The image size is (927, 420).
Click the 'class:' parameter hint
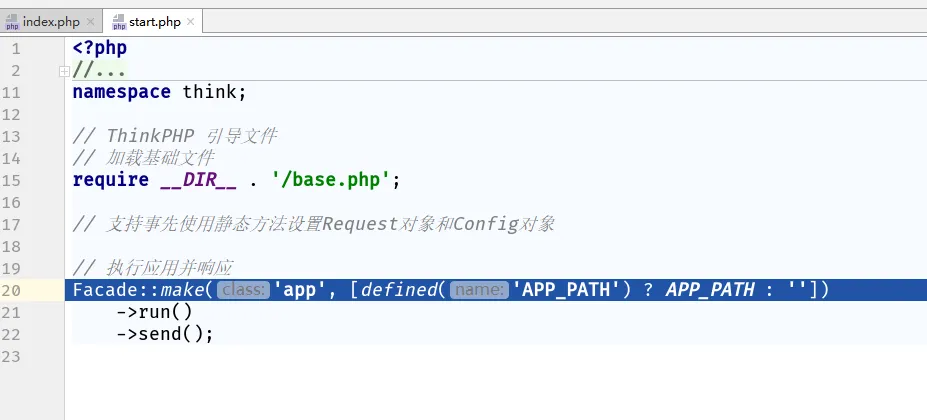[244, 290]
